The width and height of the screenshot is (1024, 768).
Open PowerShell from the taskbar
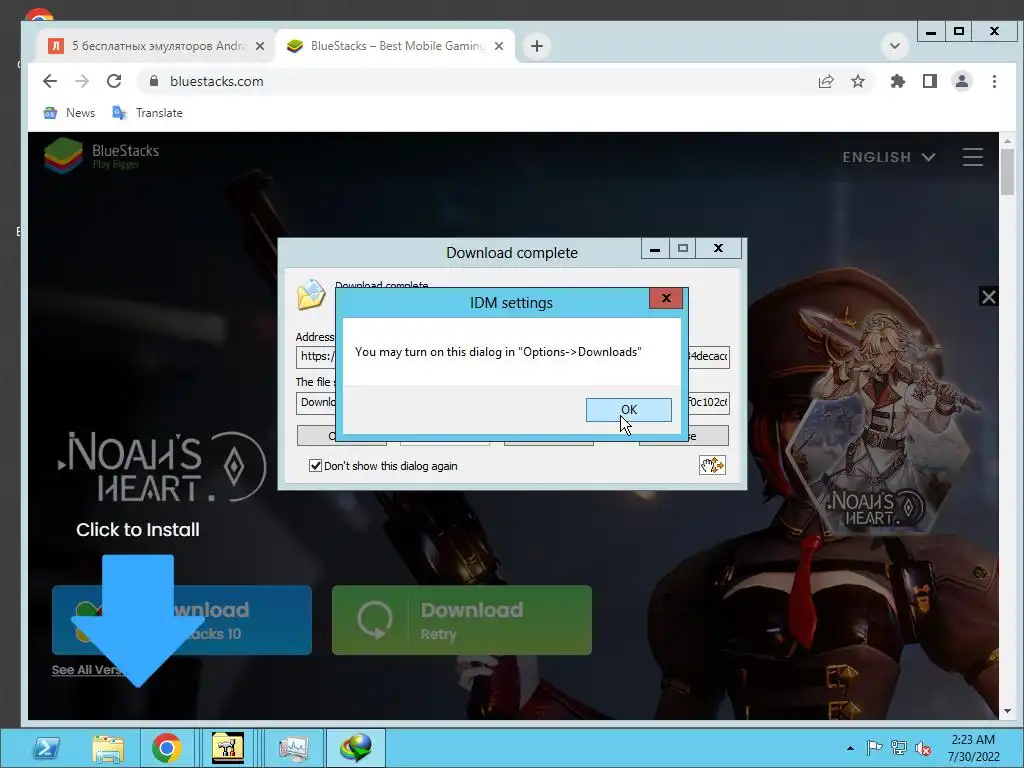click(46, 748)
